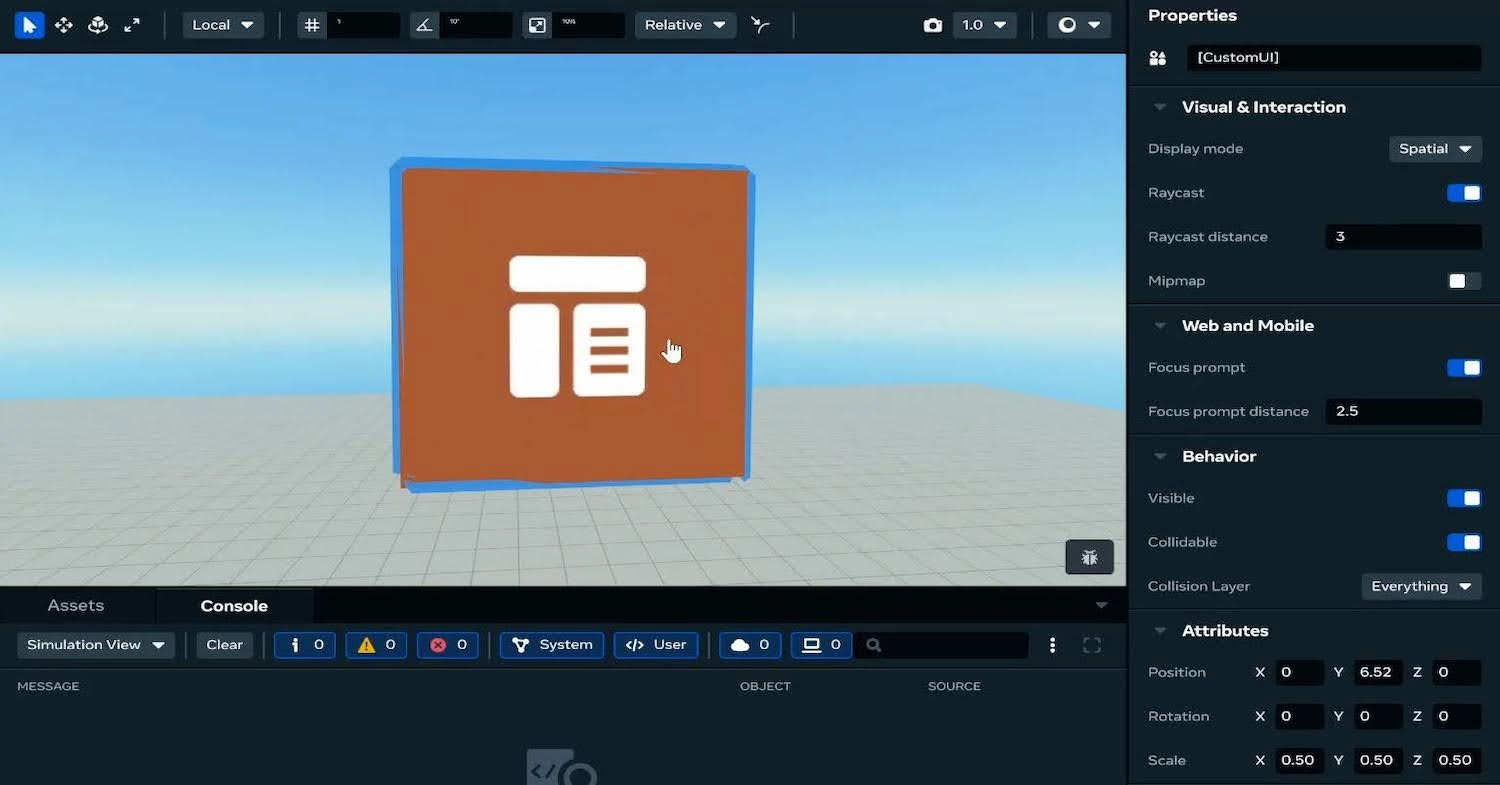Click the MESSAGE column header
Screen dimensions: 1500x785
[x=48, y=686]
